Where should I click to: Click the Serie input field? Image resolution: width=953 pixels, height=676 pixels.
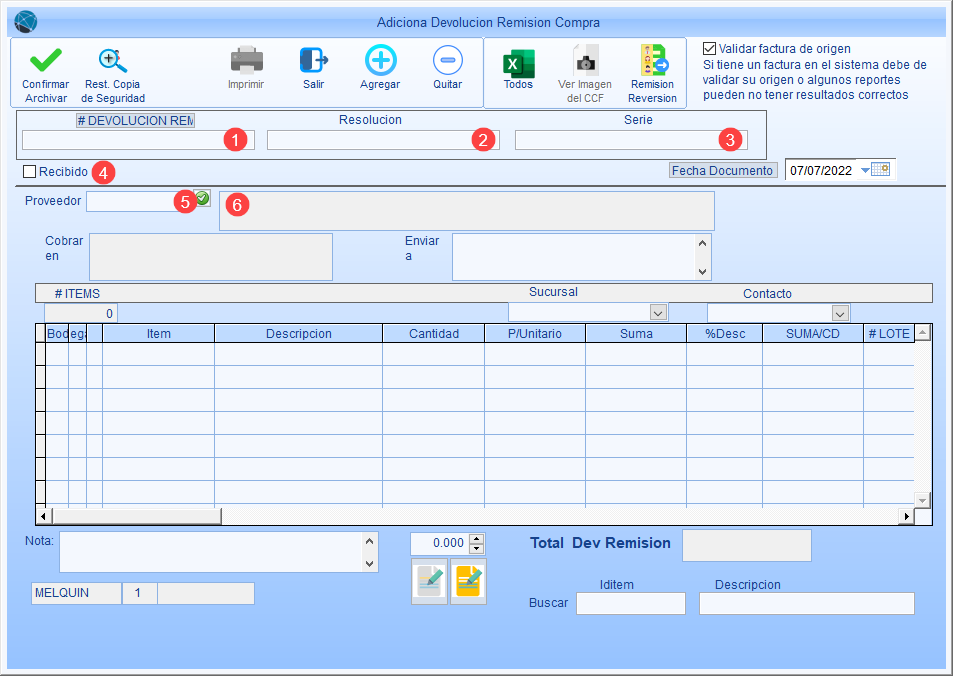click(631, 140)
